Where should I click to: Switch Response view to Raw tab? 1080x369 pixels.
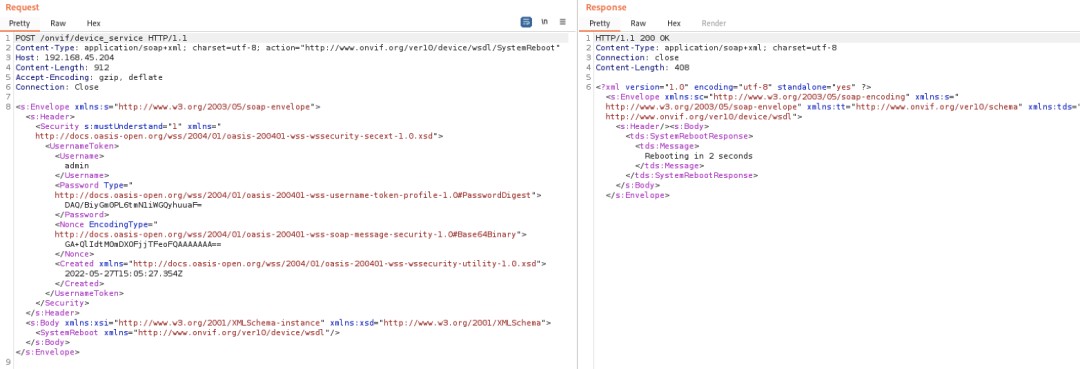pyautogui.click(x=638, y=23)
